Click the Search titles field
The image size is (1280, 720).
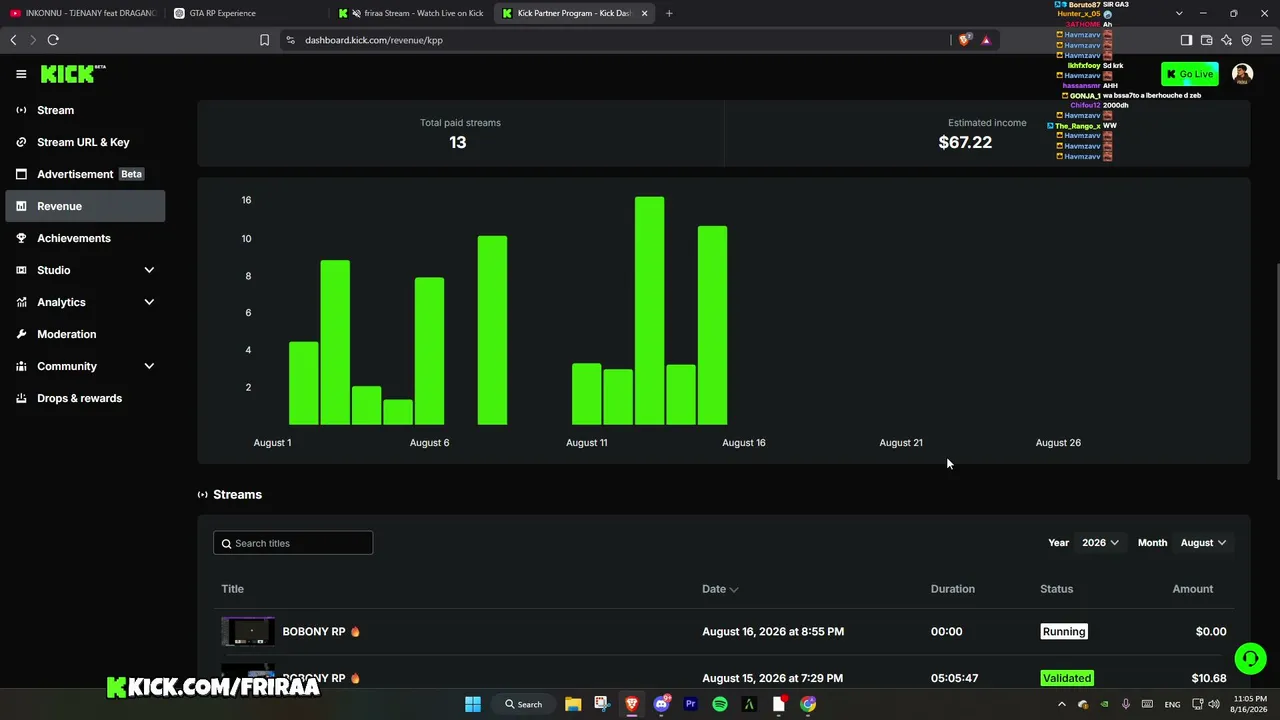pyautogui.click(x=293, y=543)
